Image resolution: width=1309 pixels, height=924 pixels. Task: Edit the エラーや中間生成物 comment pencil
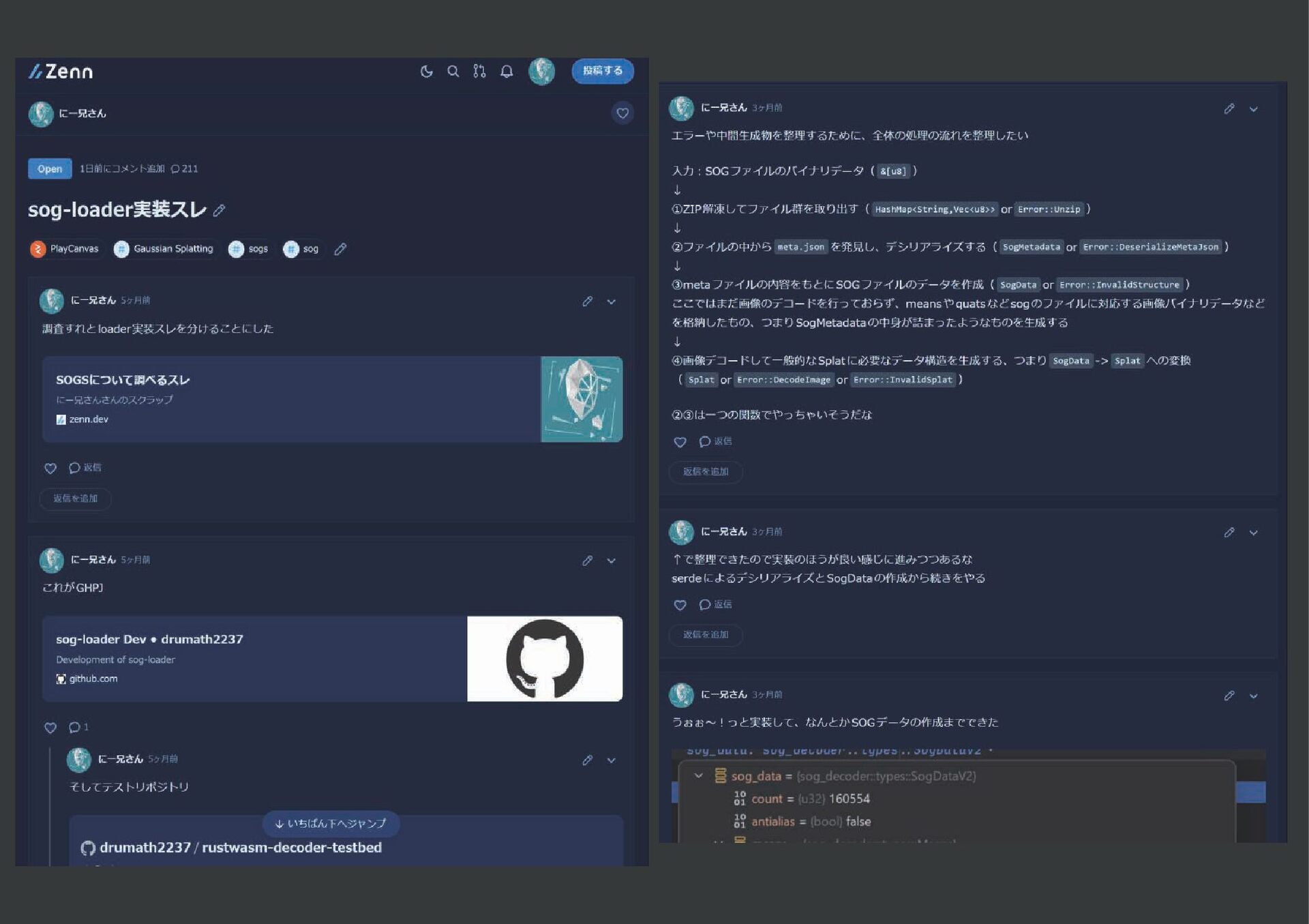pos(1229,108)
